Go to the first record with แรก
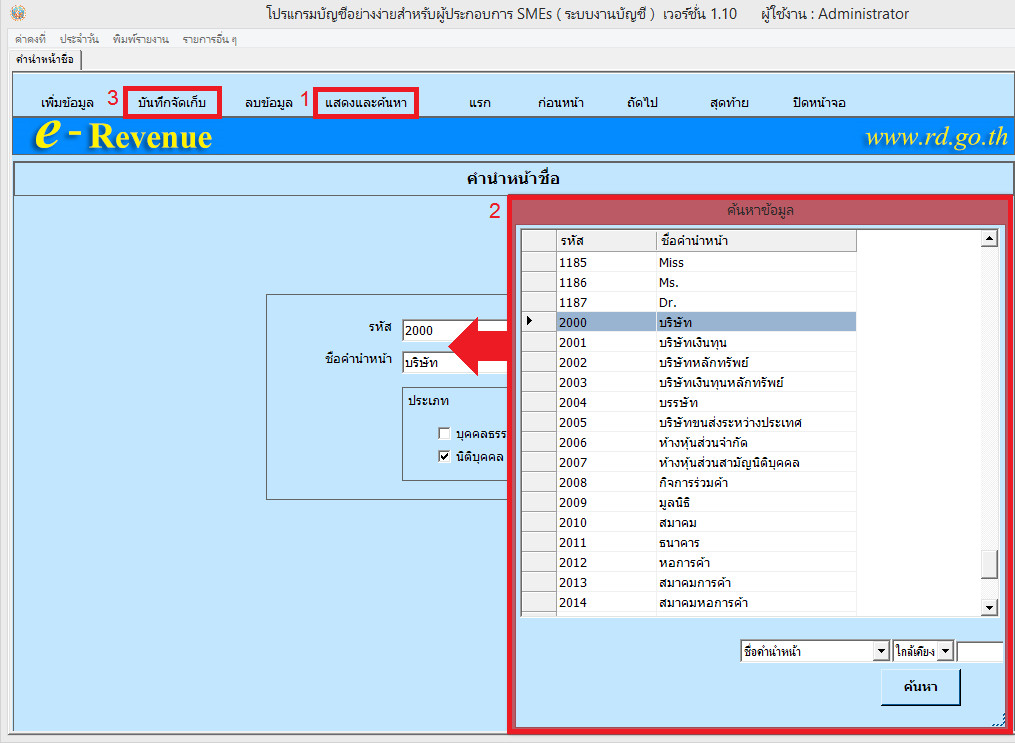 480,103
